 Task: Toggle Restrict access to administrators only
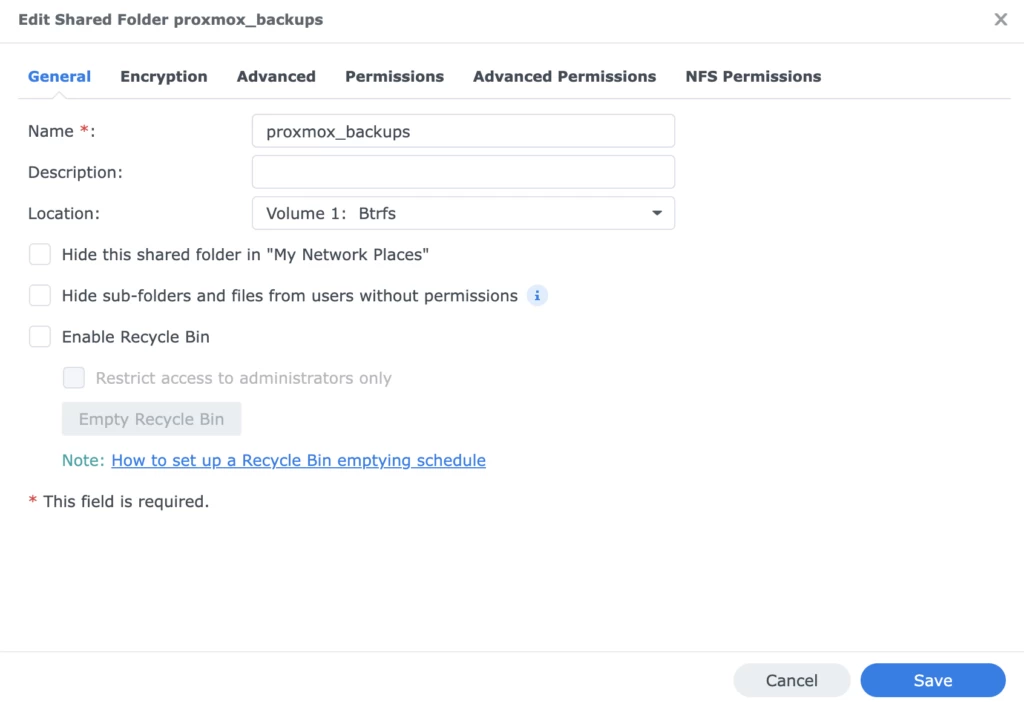[74, 378]
